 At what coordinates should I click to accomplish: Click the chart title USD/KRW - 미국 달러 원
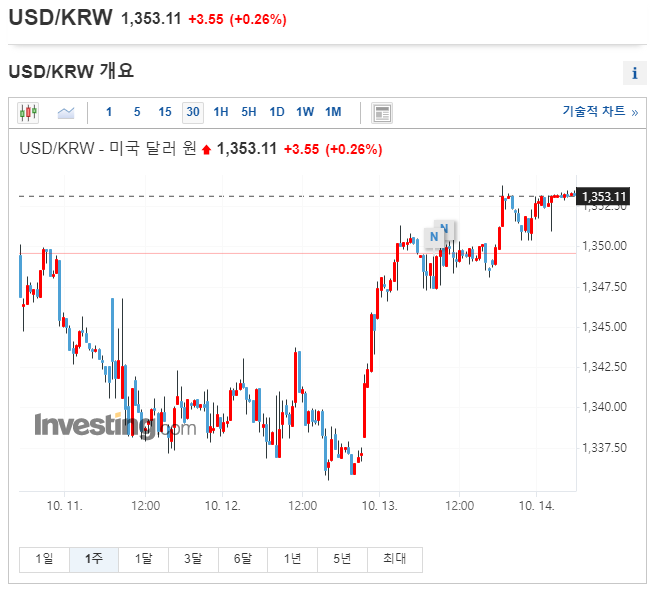pos(108,149)
